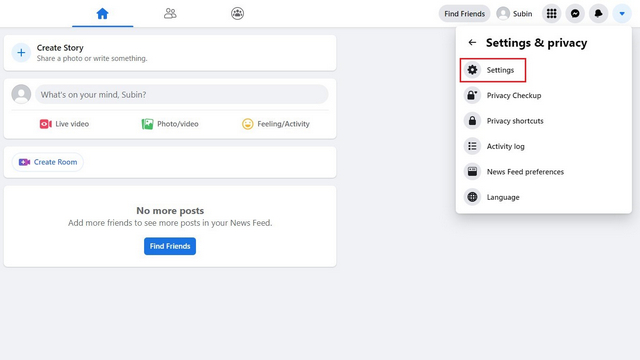The width and height of the screenshot is (640, 360).
Task: Open the apps grid menu icon
Action: click(x=551, y=13)
